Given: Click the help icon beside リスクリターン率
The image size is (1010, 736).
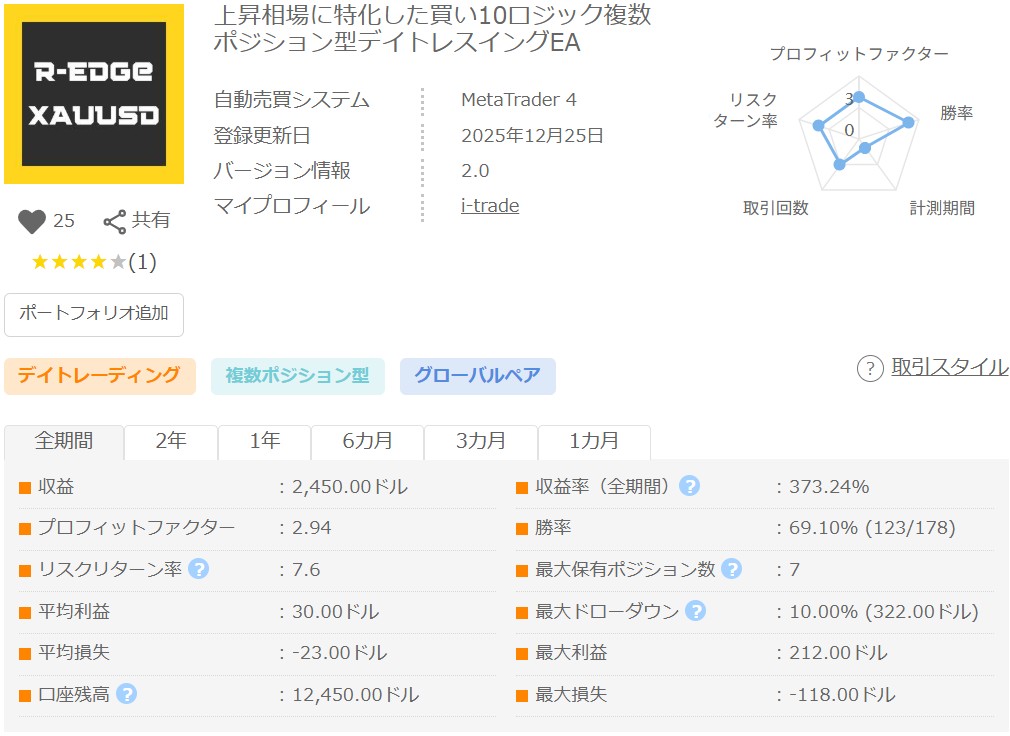Looking at the screenshot, I should (x=198, y=569).
